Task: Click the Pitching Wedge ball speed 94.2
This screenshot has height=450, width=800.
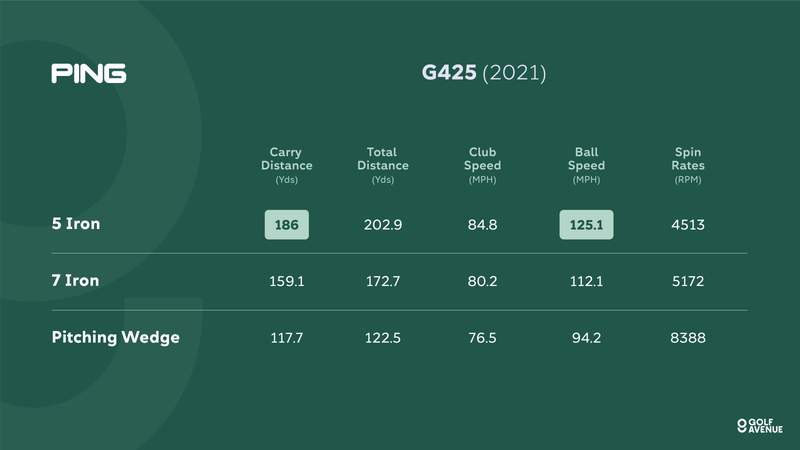Action: (x=586, y=339)
